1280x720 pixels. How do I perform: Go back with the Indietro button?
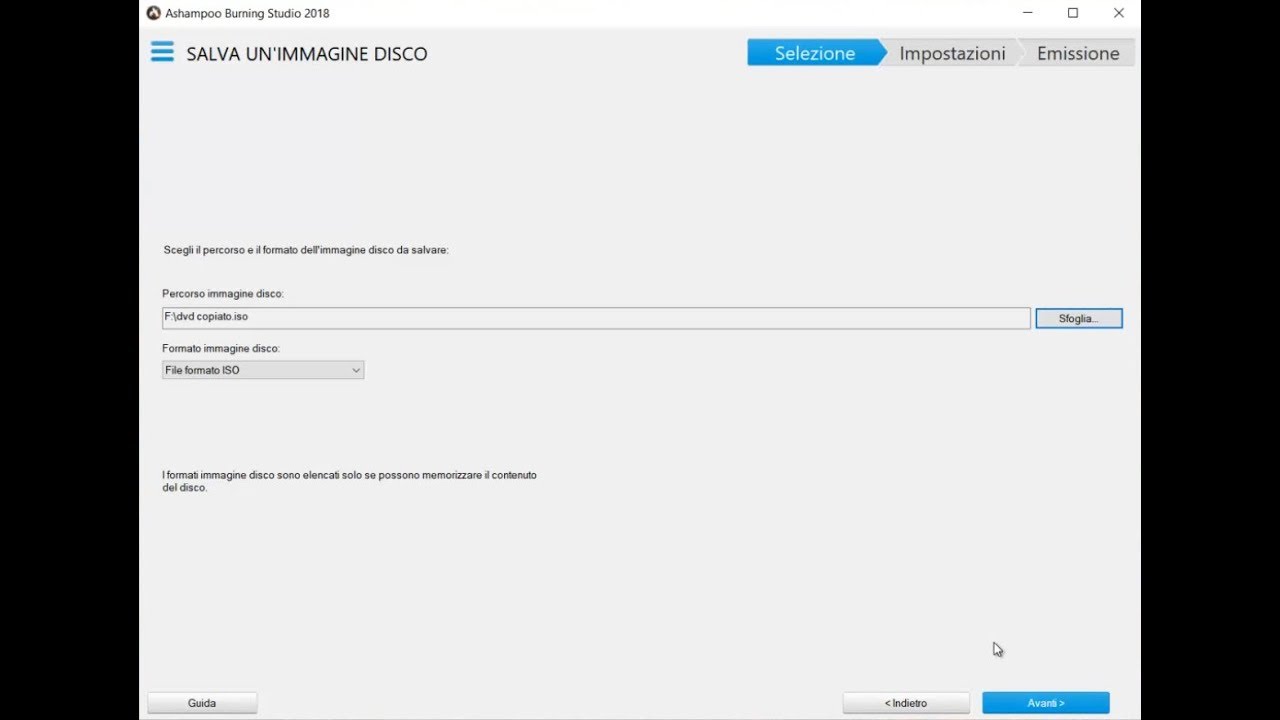coord(906,703)
